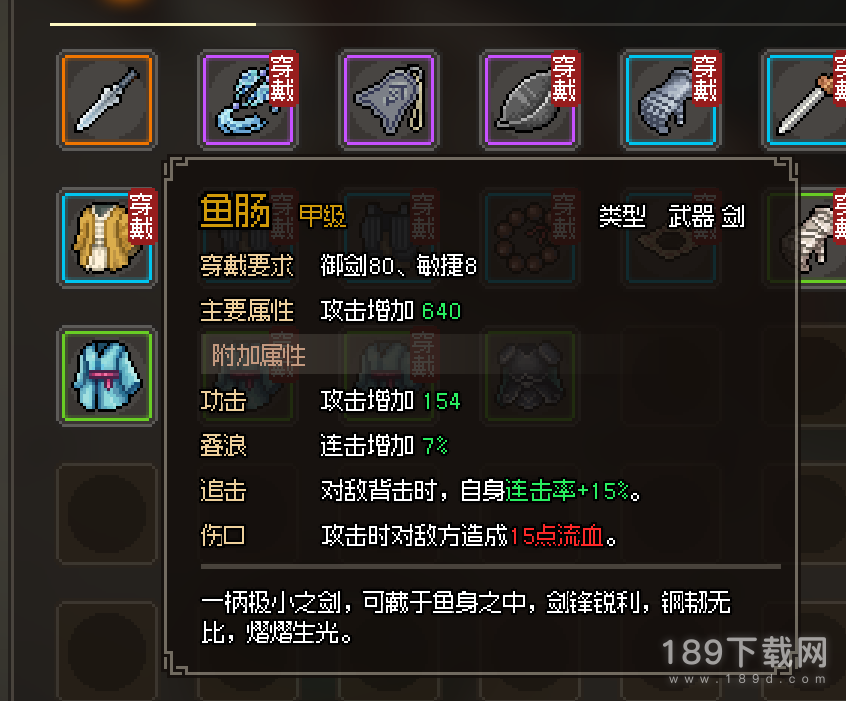Click the 附加属性 section header
Image resolution: width=846 pixels, height=701 pixels.
pos(258,355)
